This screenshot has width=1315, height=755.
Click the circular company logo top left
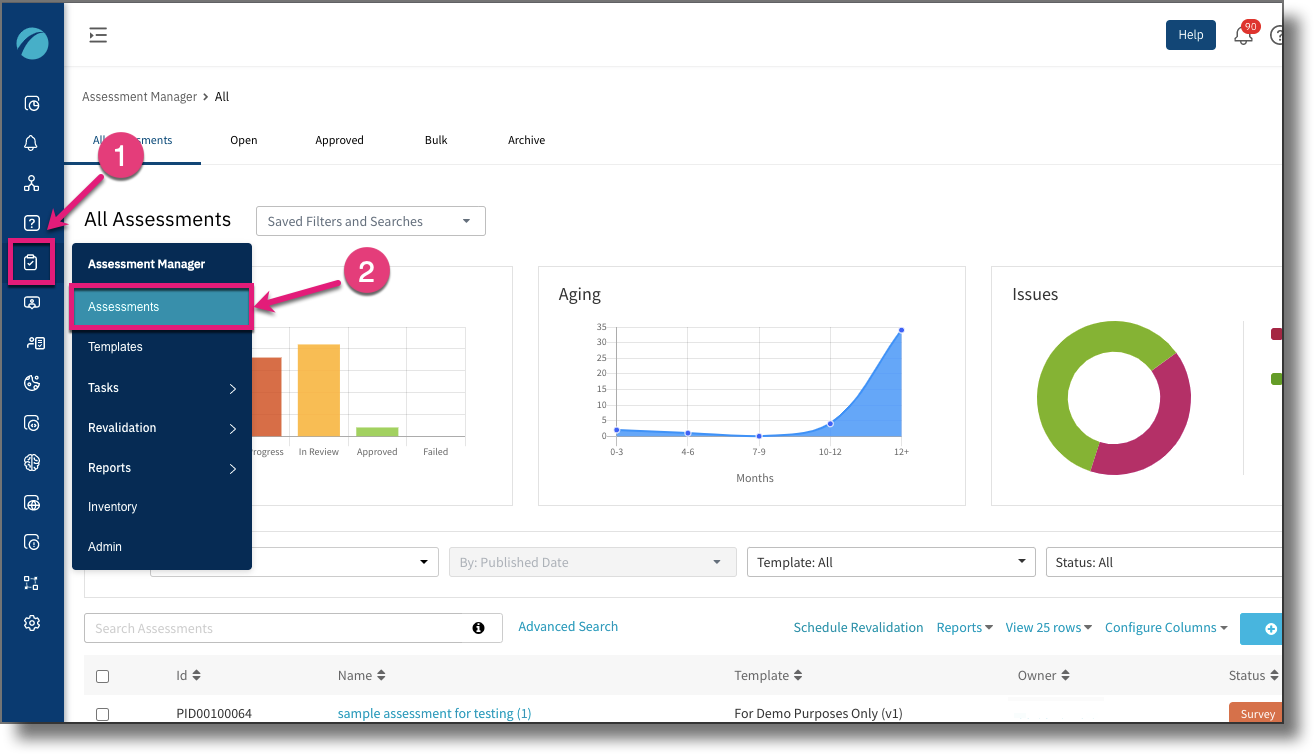31,43
